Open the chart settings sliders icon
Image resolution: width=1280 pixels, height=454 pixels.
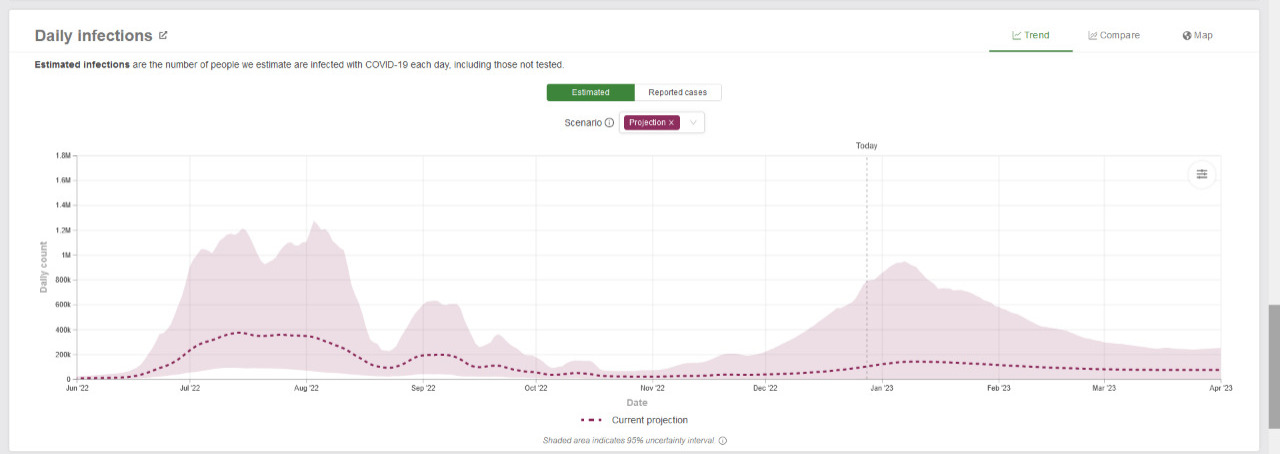[1201, 174]
